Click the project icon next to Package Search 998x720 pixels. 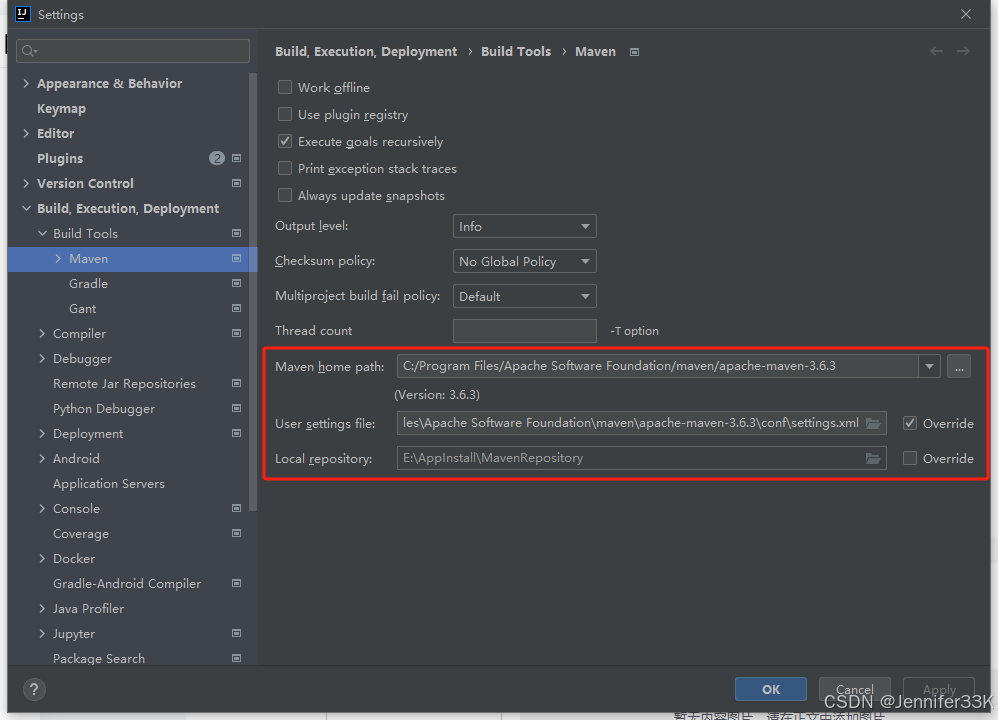(236, 658)
